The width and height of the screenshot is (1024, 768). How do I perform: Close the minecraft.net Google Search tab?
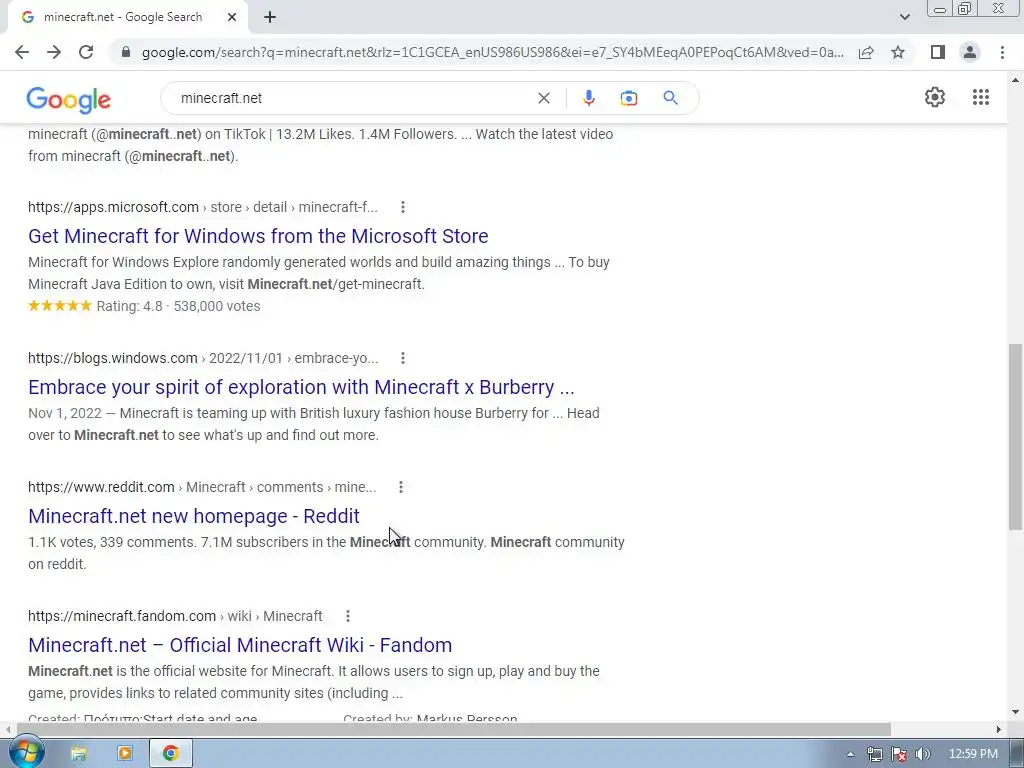232,18
